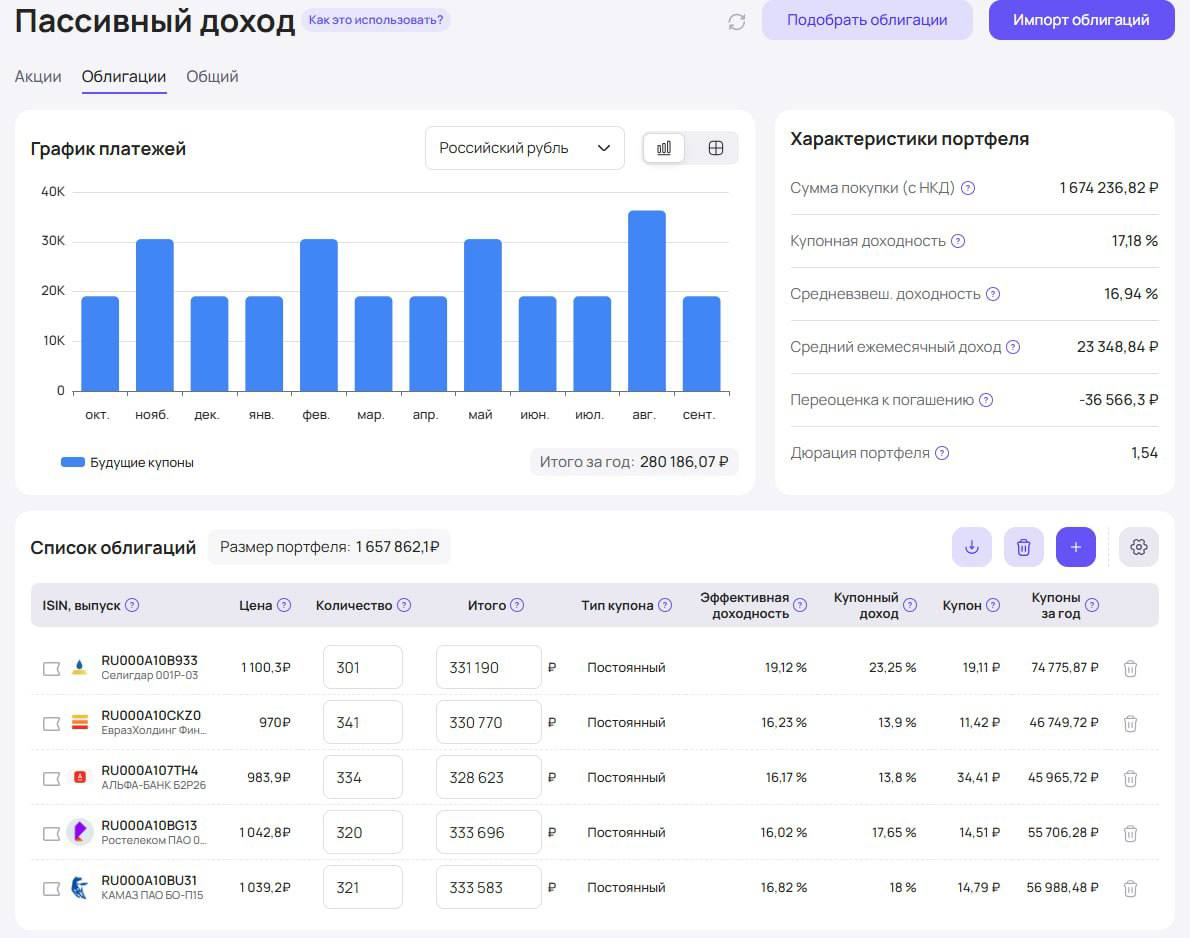Image resolution: width=1190 pixels, height=938 pixels.
Task: Click the help icon next to Дюрация портфеля
Action: click(x=942, y=453)
